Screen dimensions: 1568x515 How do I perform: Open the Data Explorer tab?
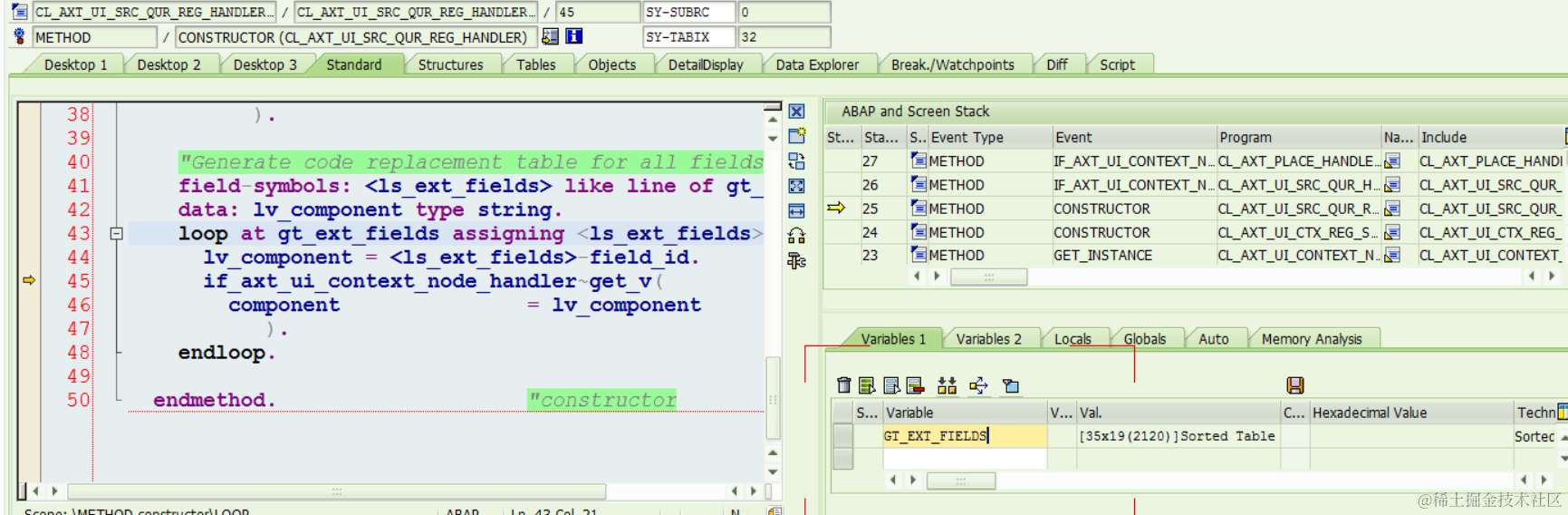click(x=817, y=64)
